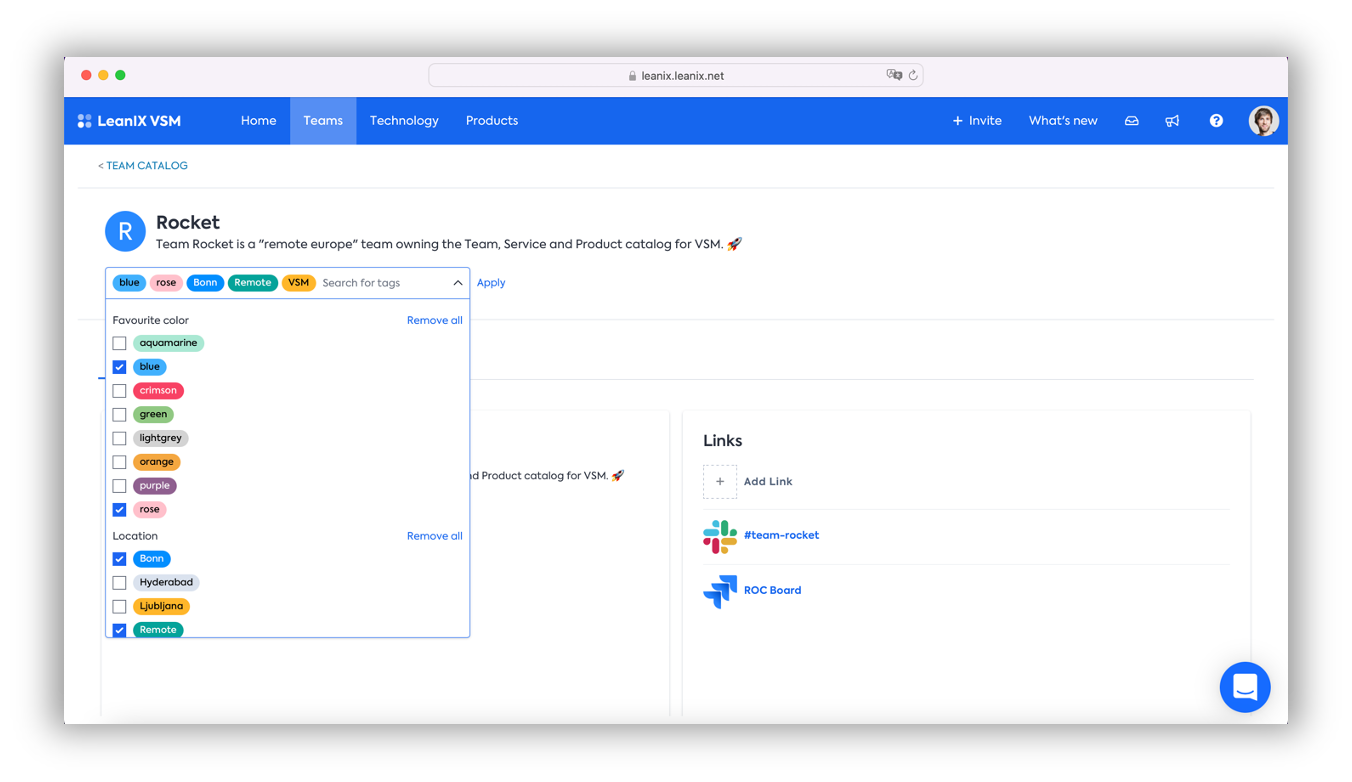Screen dimensions: 1352x782
Task: Click the LeanIX VSM logo
Action: tap(129, 121)
